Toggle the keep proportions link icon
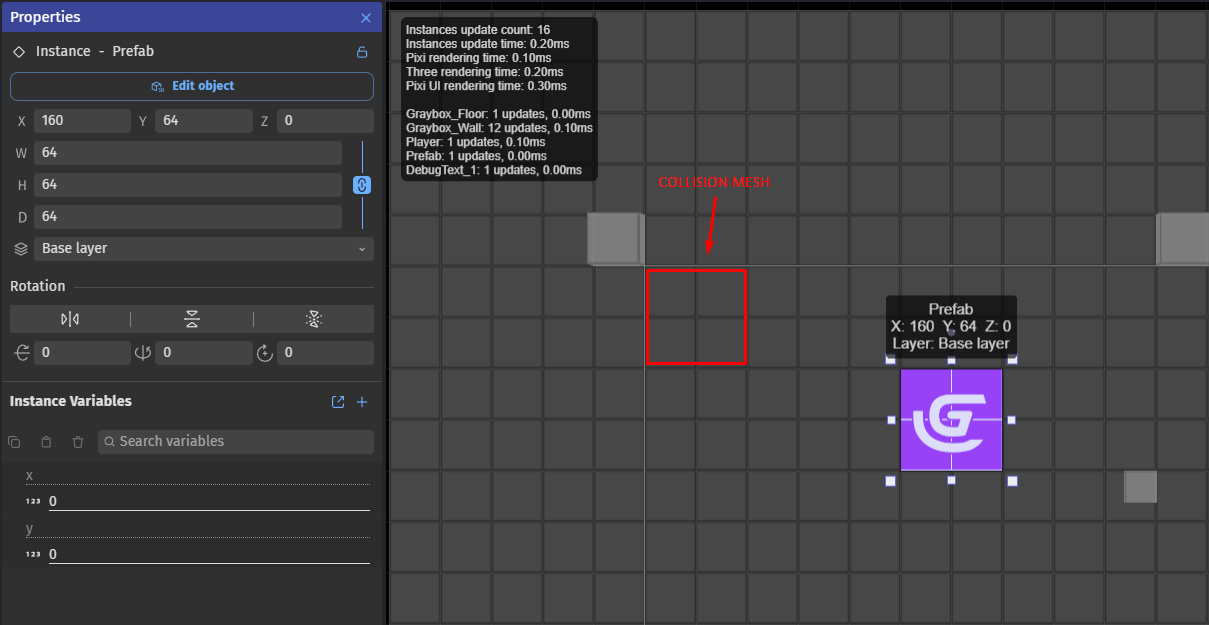The image size is (1209, 625). pyautogui.click(x=362, y=185)
